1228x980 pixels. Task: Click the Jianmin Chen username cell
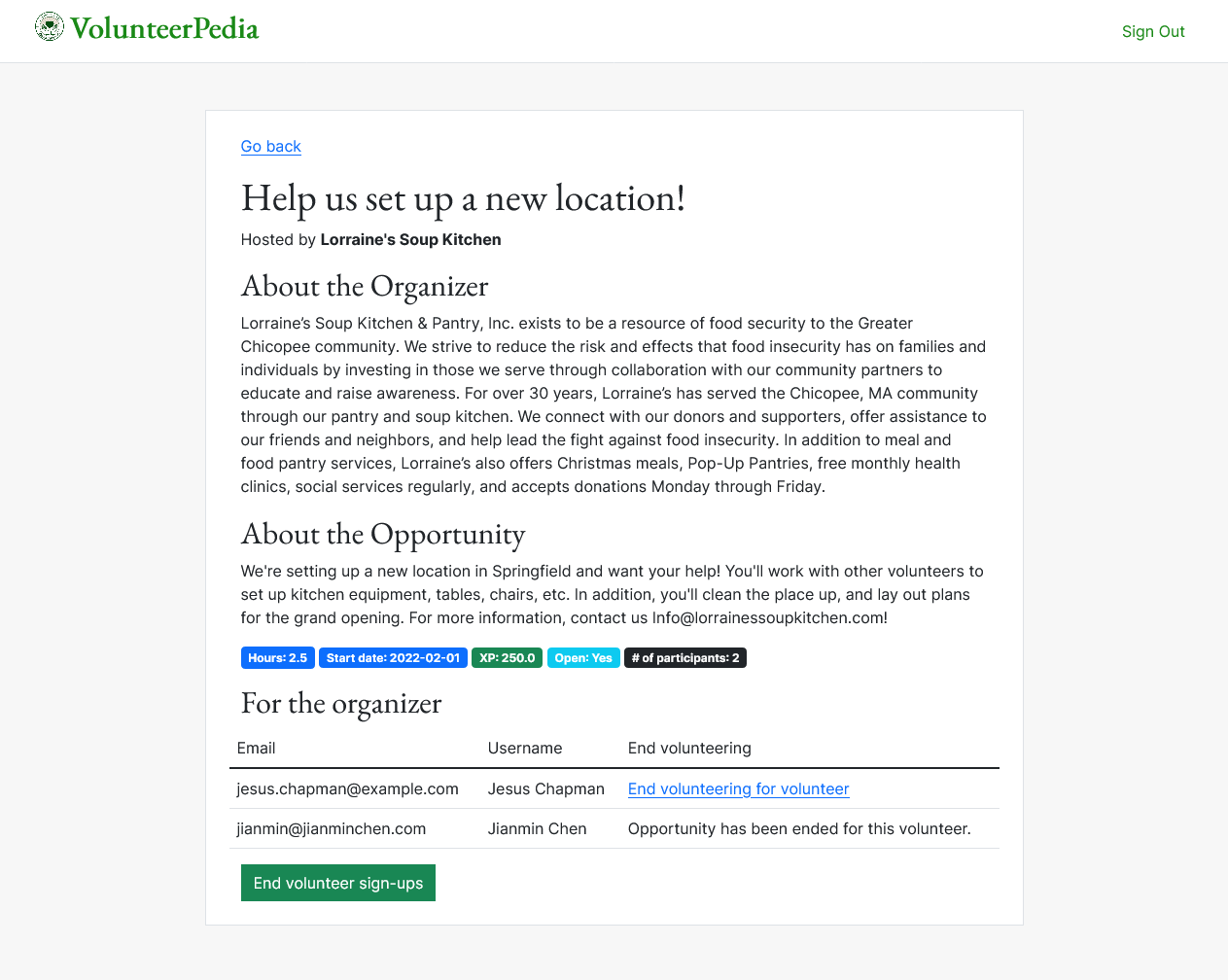click(x=538, y=828)
